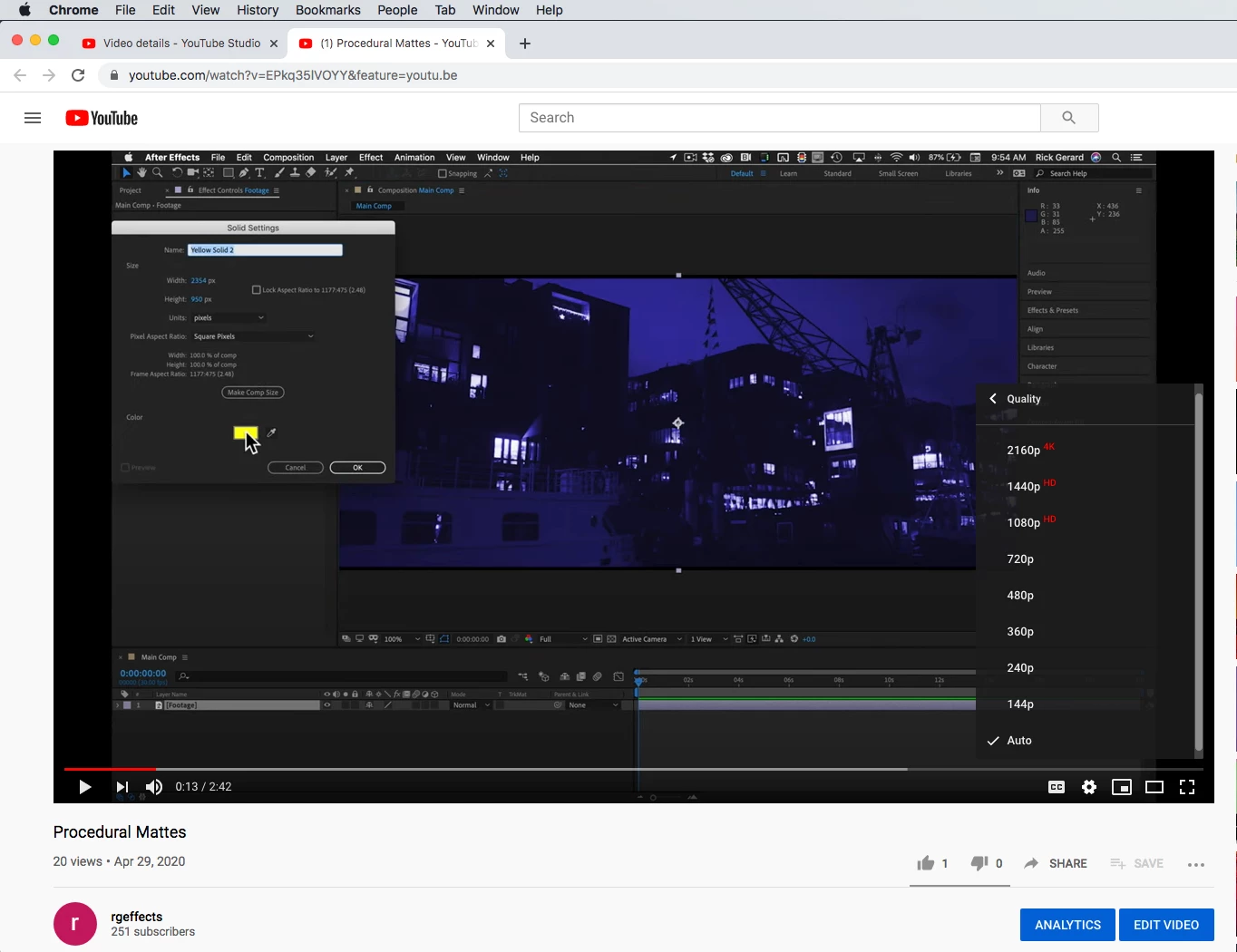Open the Apple menu
This screenshot has height=952, width=1237.
(24, 10)
